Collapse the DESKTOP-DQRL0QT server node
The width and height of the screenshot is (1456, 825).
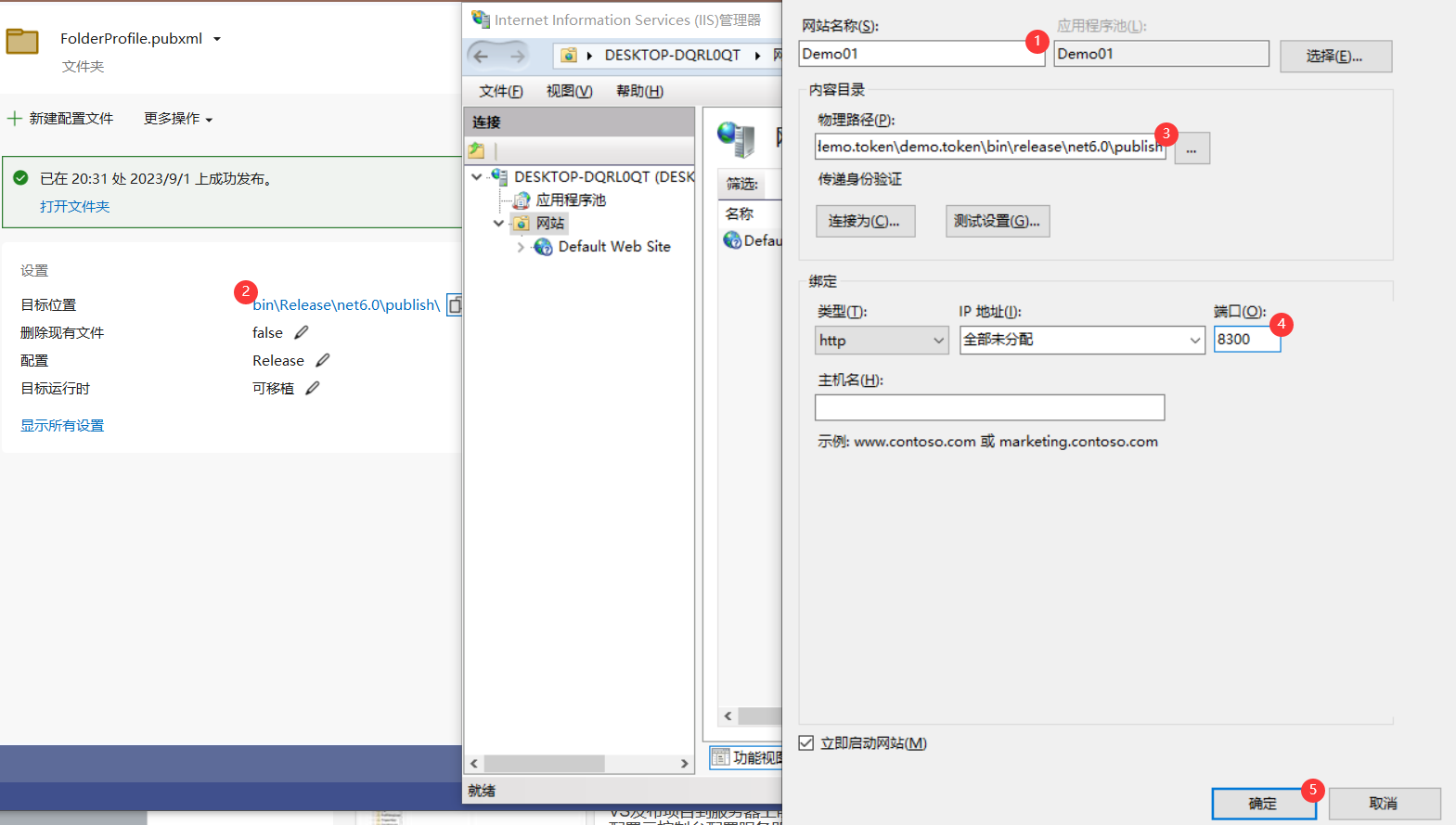click(477, 176)
